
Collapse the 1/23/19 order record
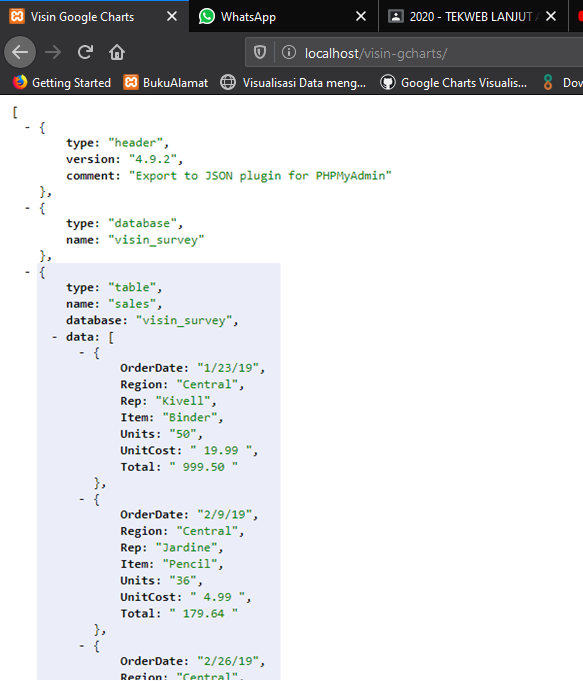click(x=82, y=353)
